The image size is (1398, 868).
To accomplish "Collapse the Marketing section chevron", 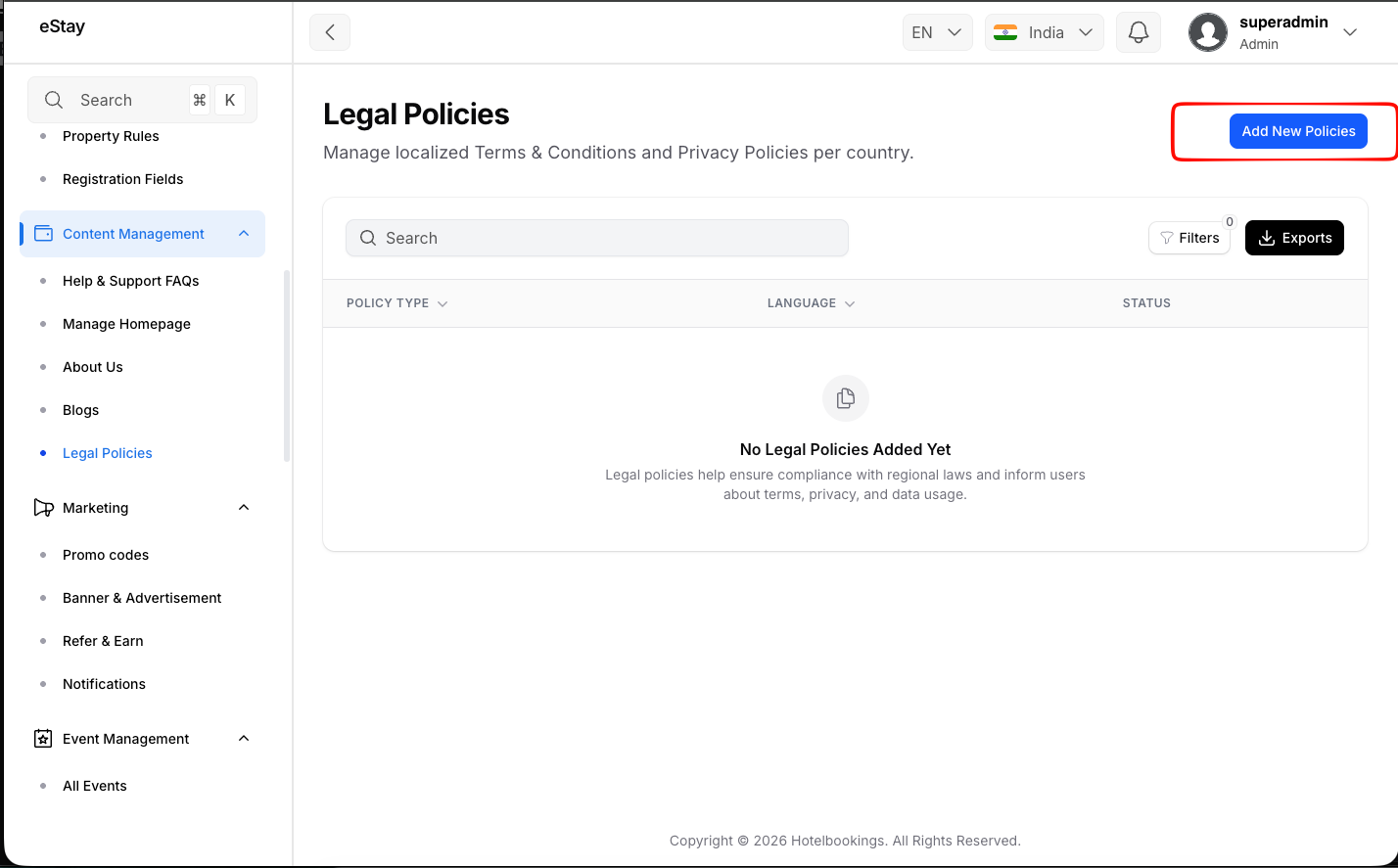I will [244, 508].
